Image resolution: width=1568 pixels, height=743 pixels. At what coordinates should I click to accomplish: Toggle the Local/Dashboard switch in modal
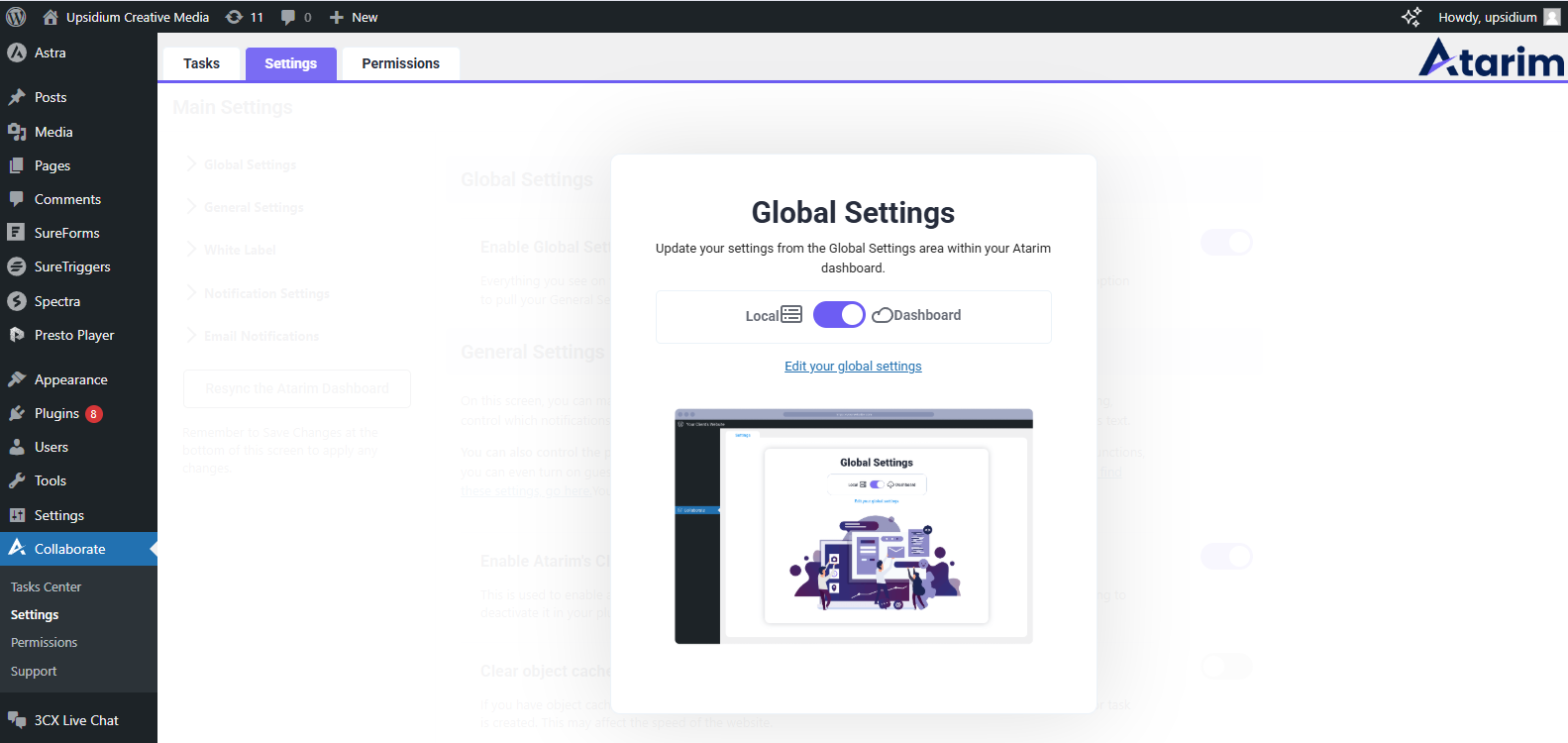pos(839,314)
